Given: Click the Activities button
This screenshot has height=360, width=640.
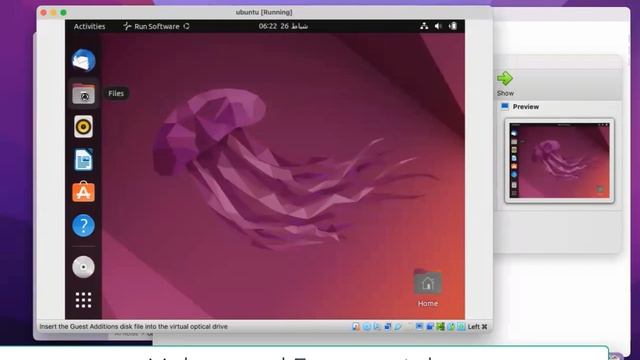Looking at the screenshot, I should click(89, 27).
